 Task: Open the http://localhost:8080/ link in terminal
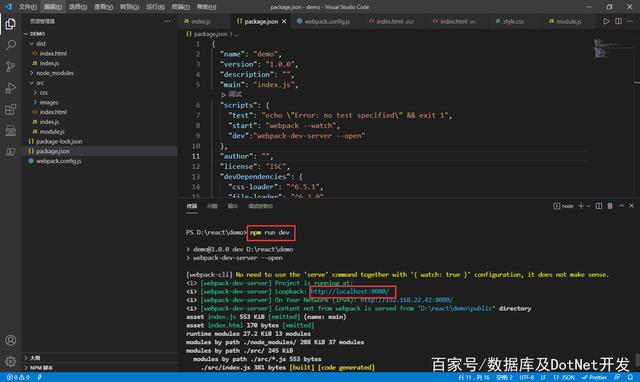click(x=350, y=292)
